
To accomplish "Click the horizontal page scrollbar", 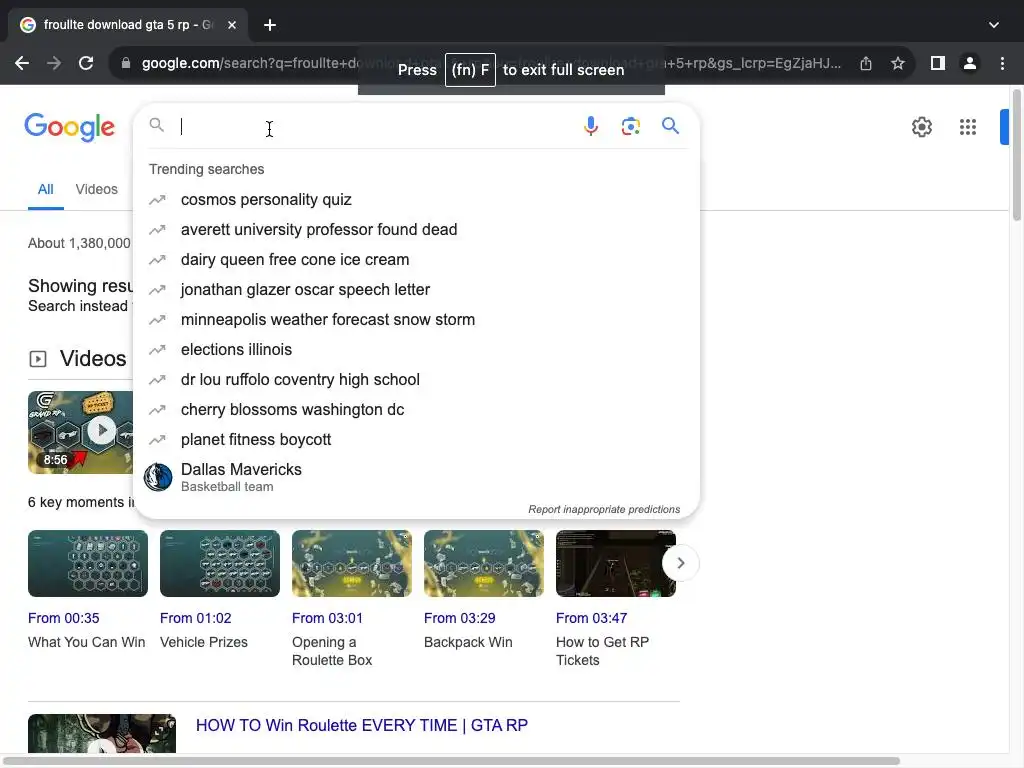I will 452,761.
